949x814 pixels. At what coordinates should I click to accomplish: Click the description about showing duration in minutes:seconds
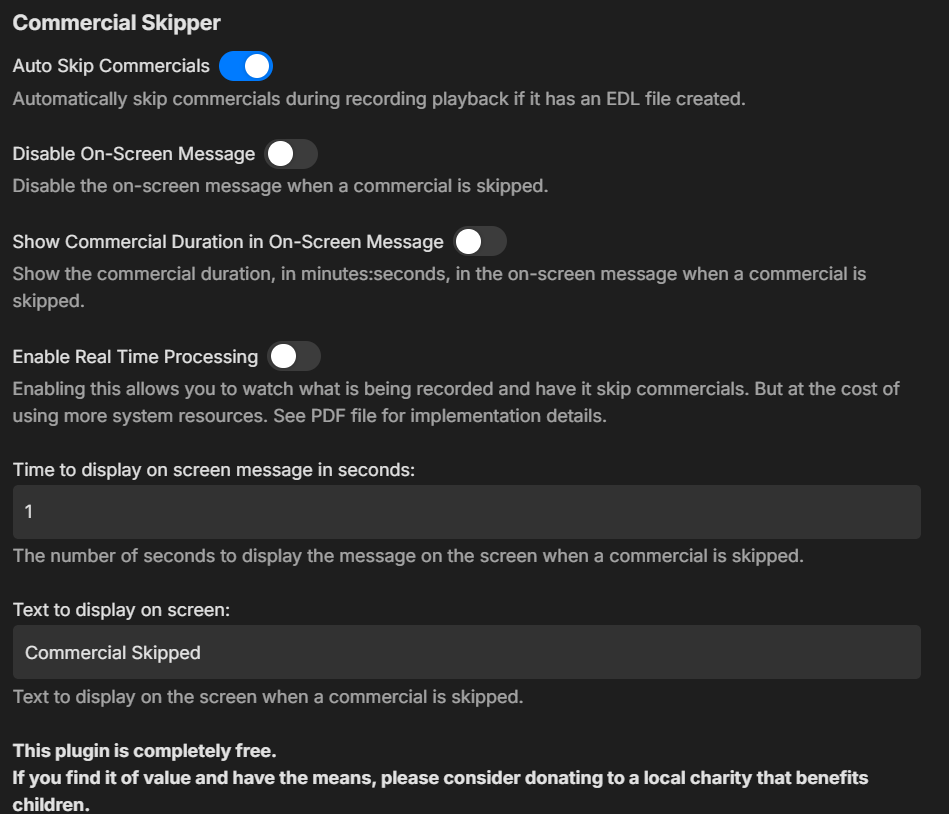point(438,274)
